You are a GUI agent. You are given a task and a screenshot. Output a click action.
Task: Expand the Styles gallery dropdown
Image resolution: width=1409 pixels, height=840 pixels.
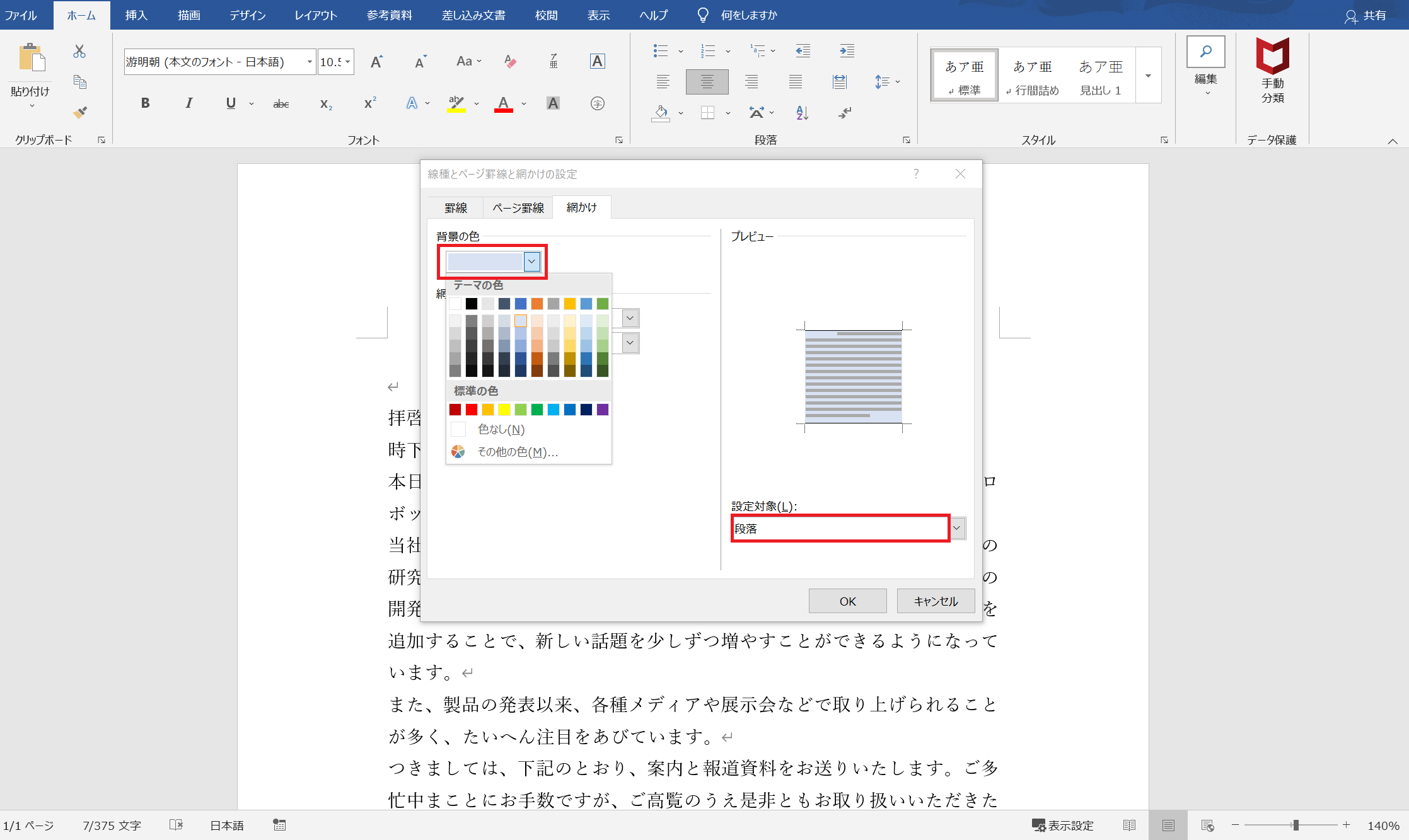[x=1148, y=76]
